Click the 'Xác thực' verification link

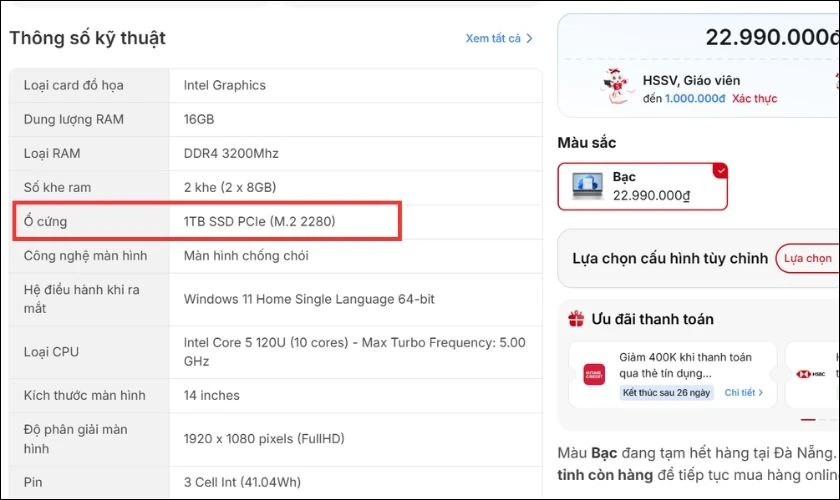pos(754,99)
